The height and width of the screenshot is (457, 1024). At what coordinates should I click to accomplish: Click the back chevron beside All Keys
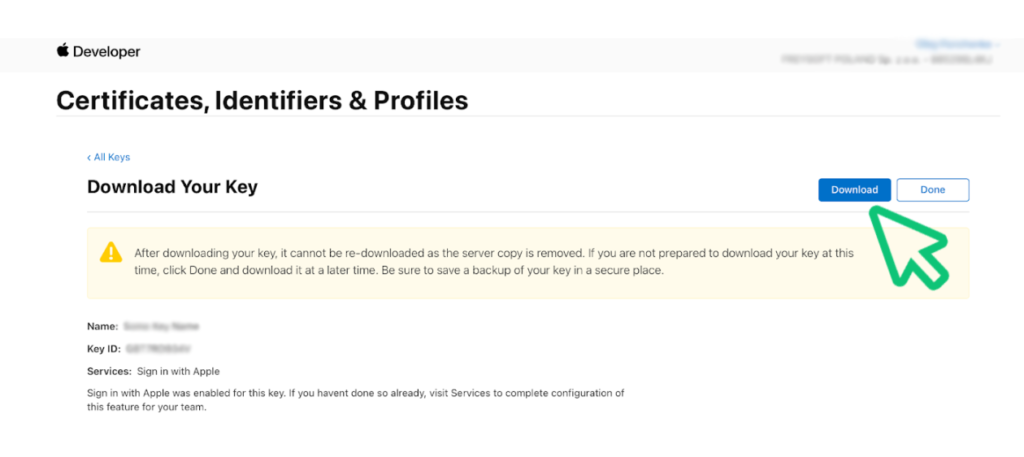click(89, 157)
